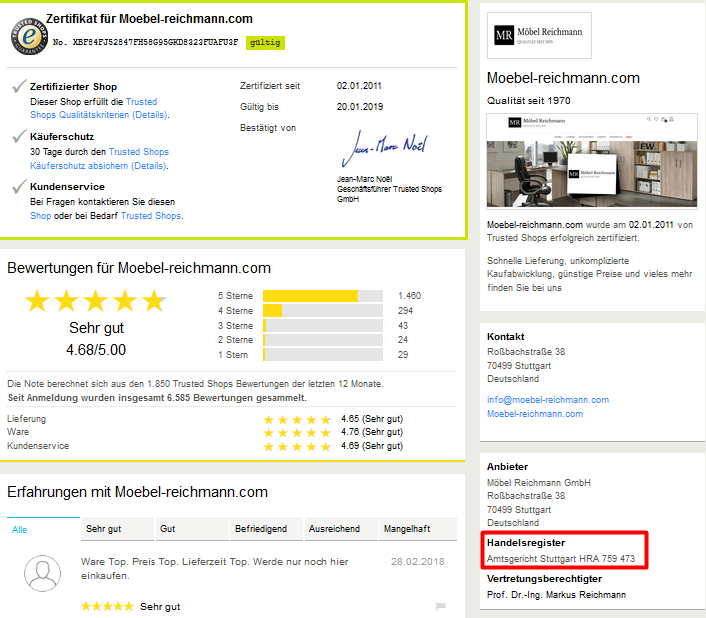Click the report flag icon on the review
The width and height of the screenshot is (706, 618).
click(440, 606)
